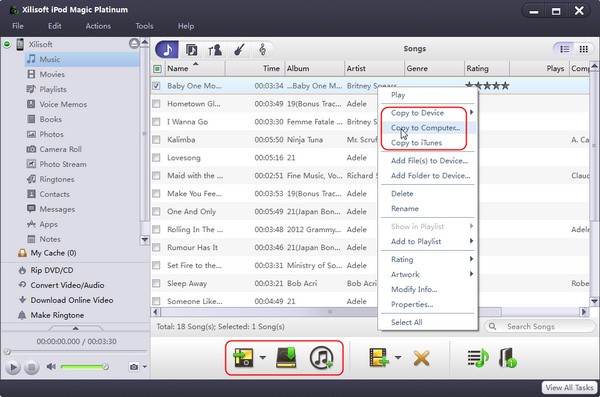The width and height of the screenshot is (600, 397).
Task: Switch to thumbnail grid view layout
Action: [x=584, y=49]
